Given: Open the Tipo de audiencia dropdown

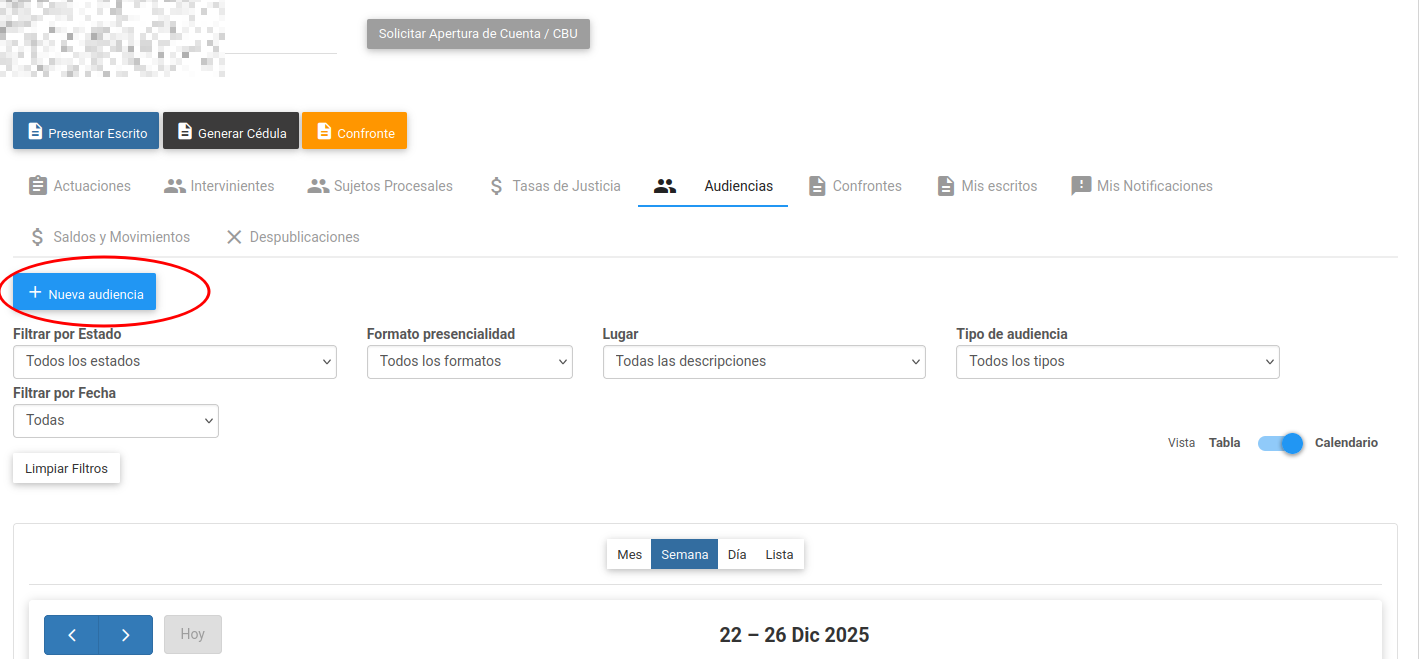Looking at the screenshot, I should pyautogui.click(x=1117, y=362).
